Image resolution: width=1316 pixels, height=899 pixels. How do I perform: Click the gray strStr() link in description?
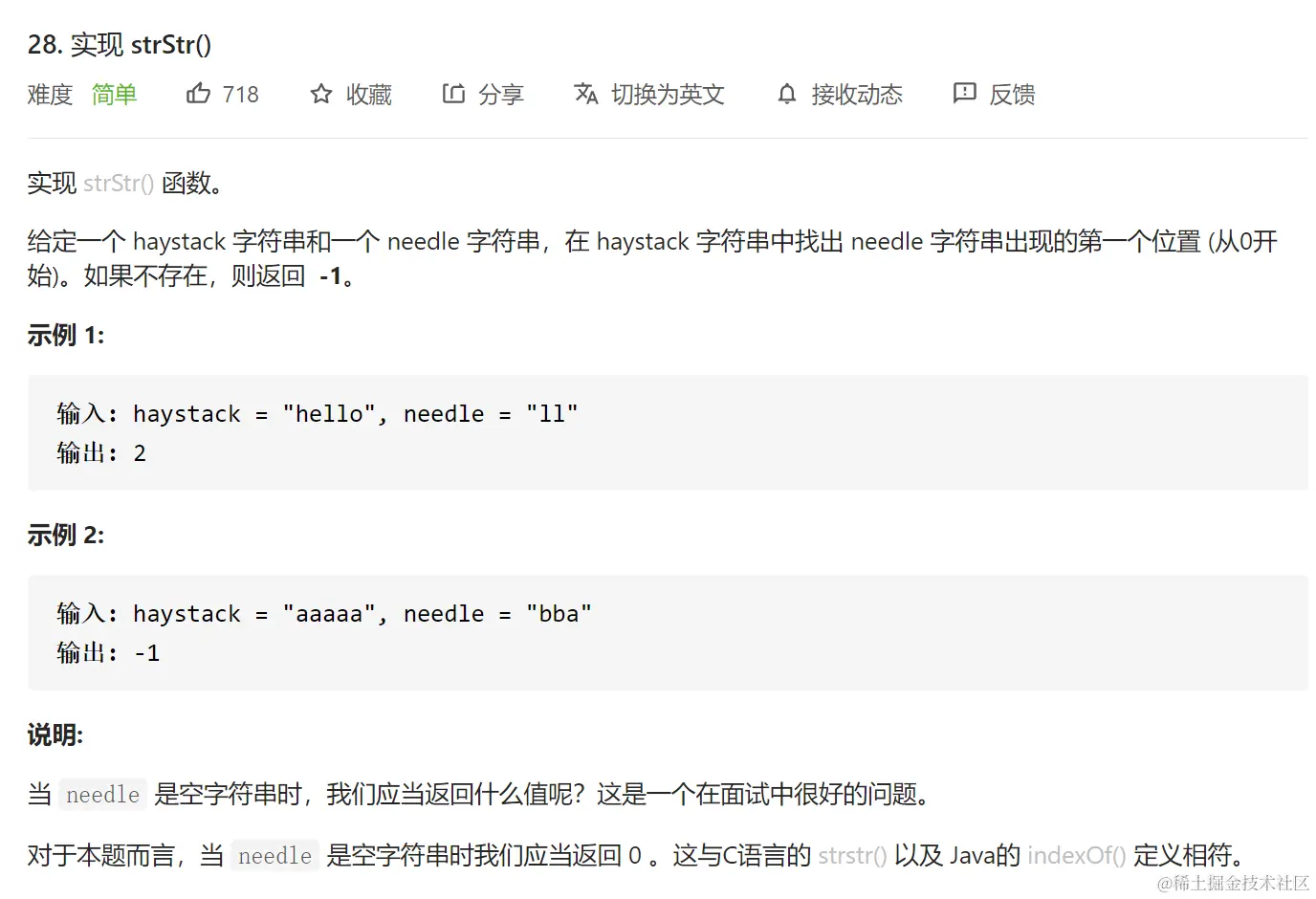tap(119, 183)
